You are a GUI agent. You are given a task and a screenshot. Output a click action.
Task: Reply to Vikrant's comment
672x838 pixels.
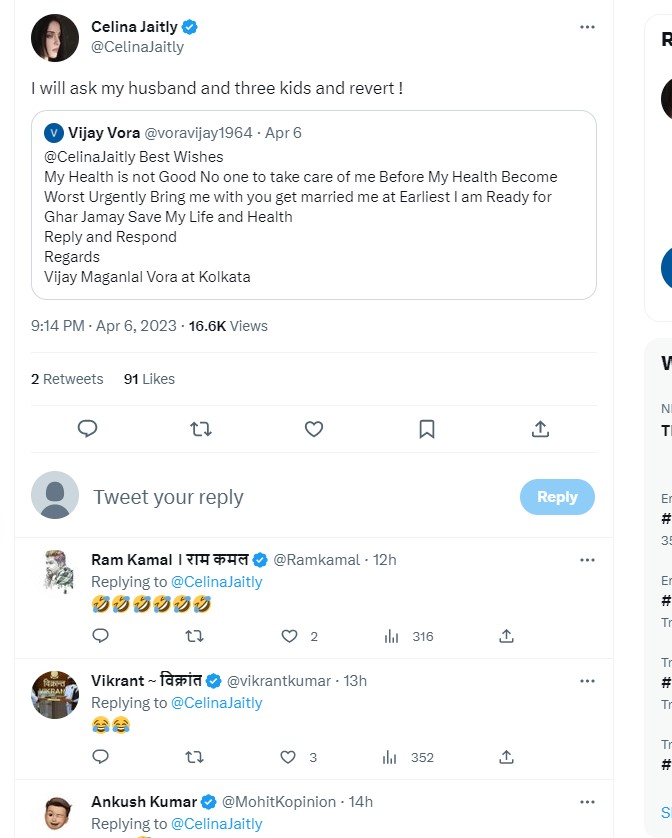click(x=100, y=757)
